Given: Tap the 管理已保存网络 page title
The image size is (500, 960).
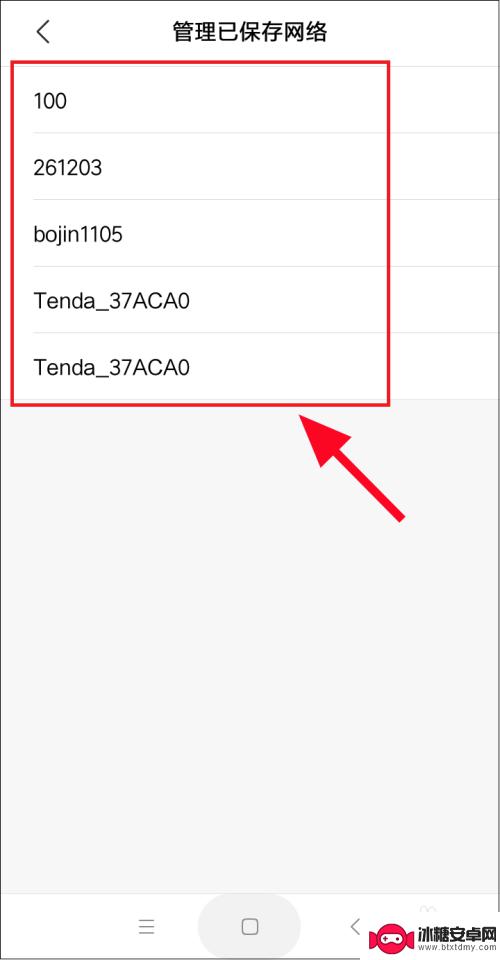Looking at the screenshot, I should click(250, 32).
